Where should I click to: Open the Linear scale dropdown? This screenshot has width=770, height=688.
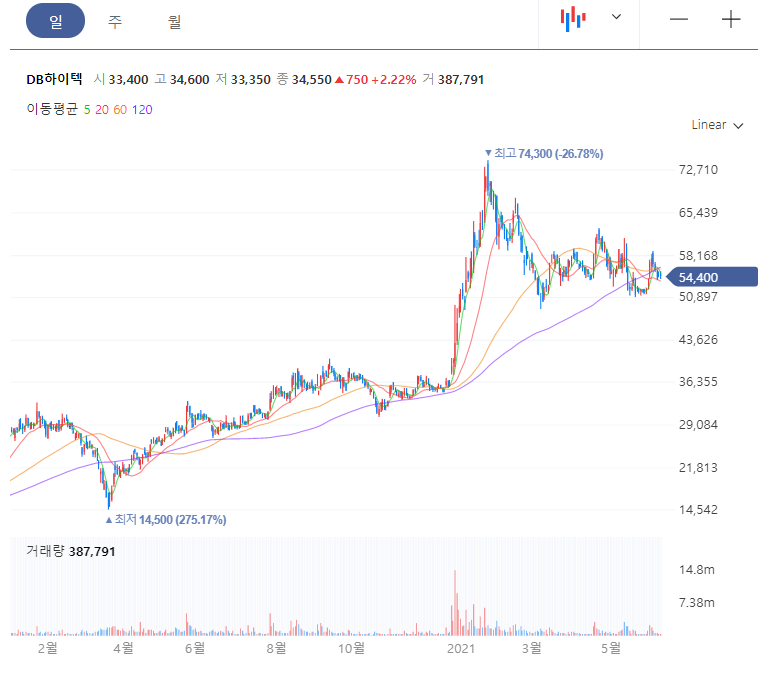click(x=717, y=125)
